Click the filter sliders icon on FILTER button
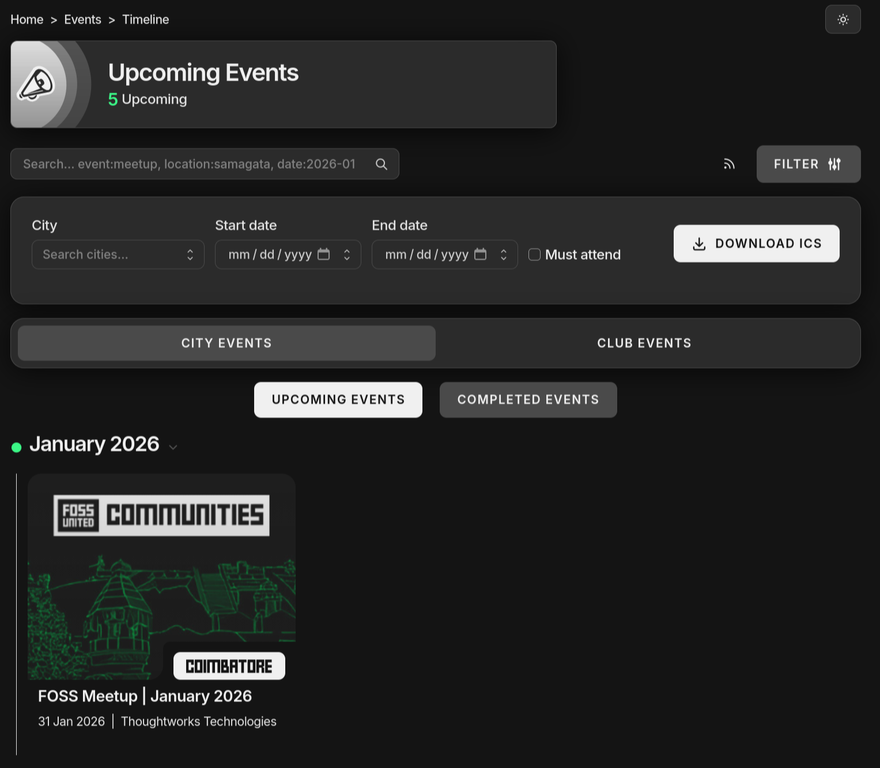Screen dimensions: 880x768 836,163
